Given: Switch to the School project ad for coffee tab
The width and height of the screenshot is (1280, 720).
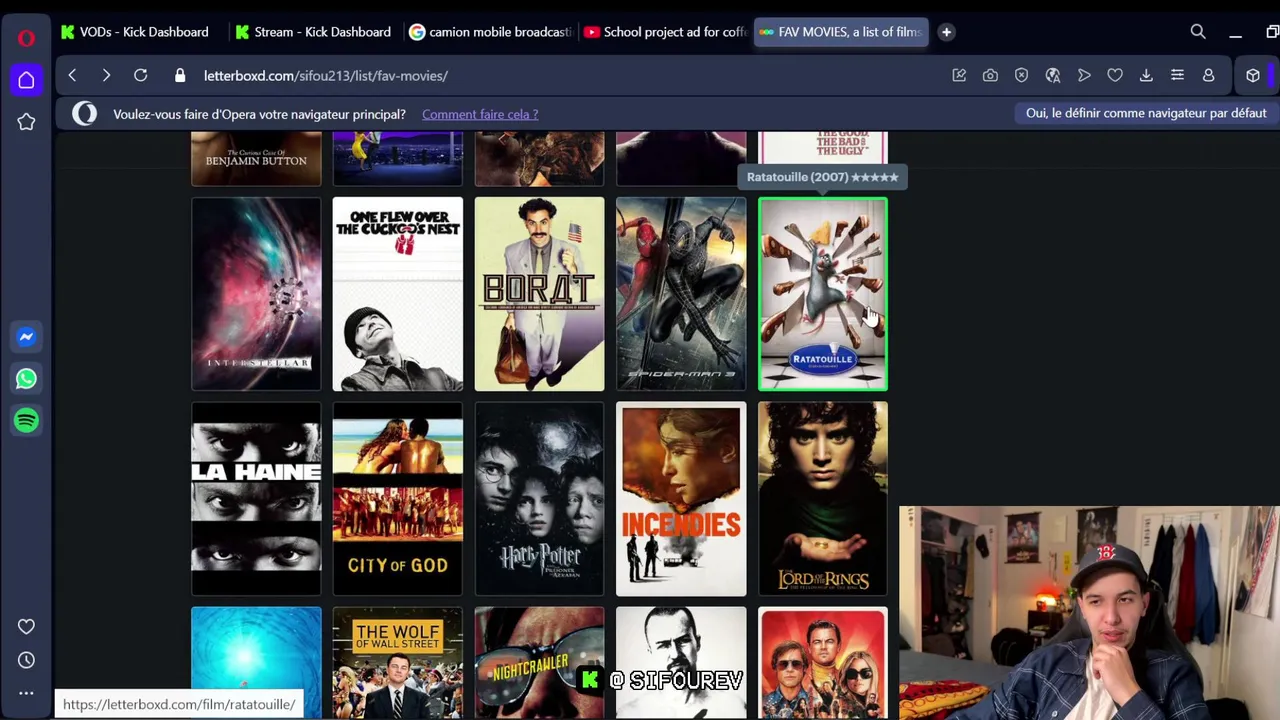Looking at the screenshot, I should click(x=665, y=32).
